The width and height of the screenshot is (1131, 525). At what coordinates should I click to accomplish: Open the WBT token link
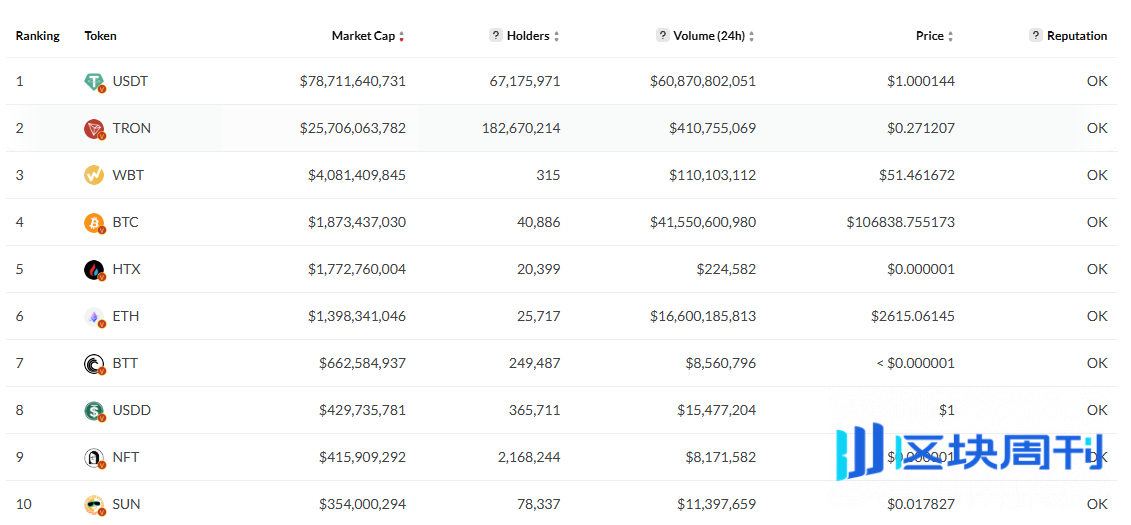[x=128, y=175]
